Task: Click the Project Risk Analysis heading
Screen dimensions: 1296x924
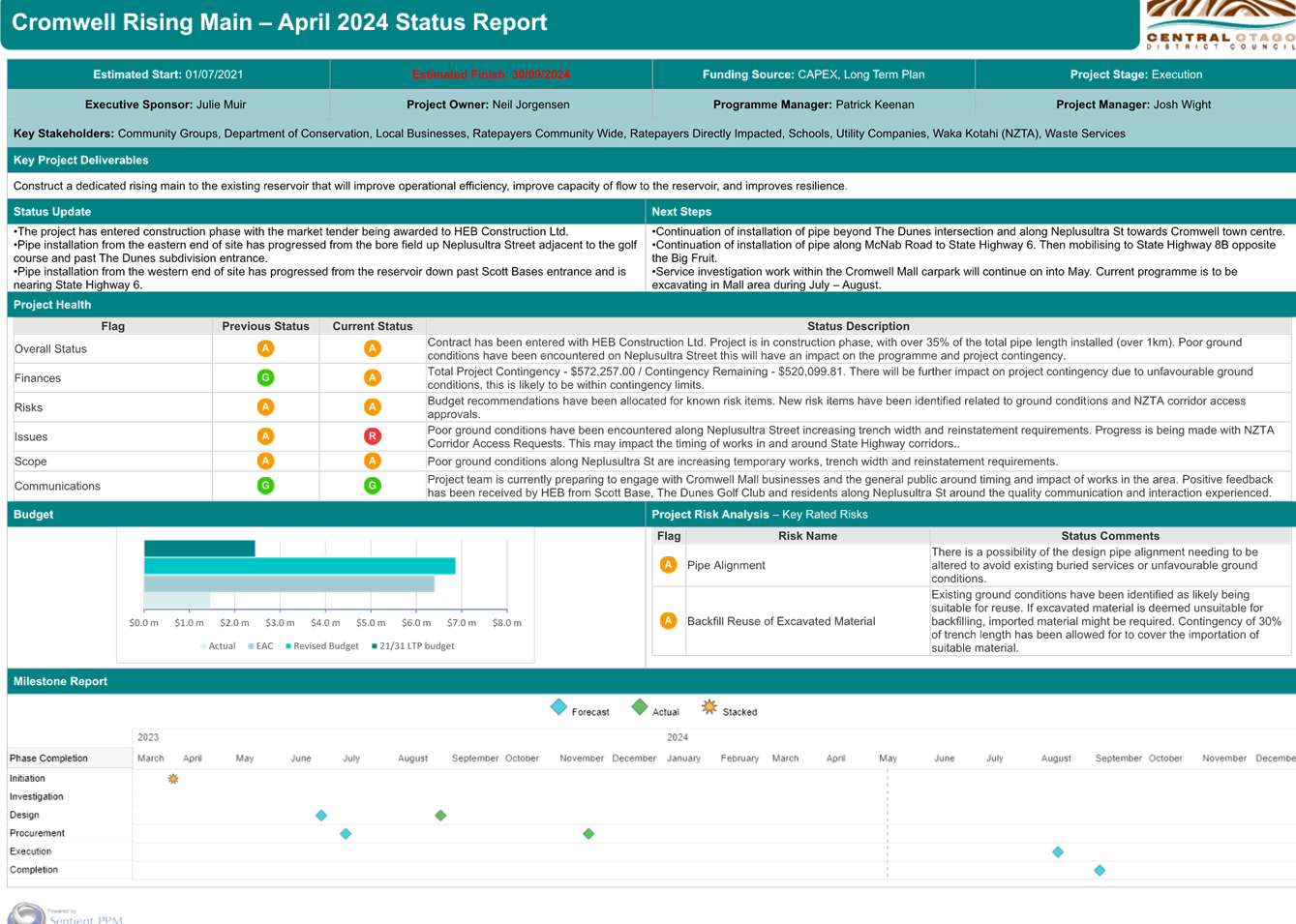Action: coord(760,515)
